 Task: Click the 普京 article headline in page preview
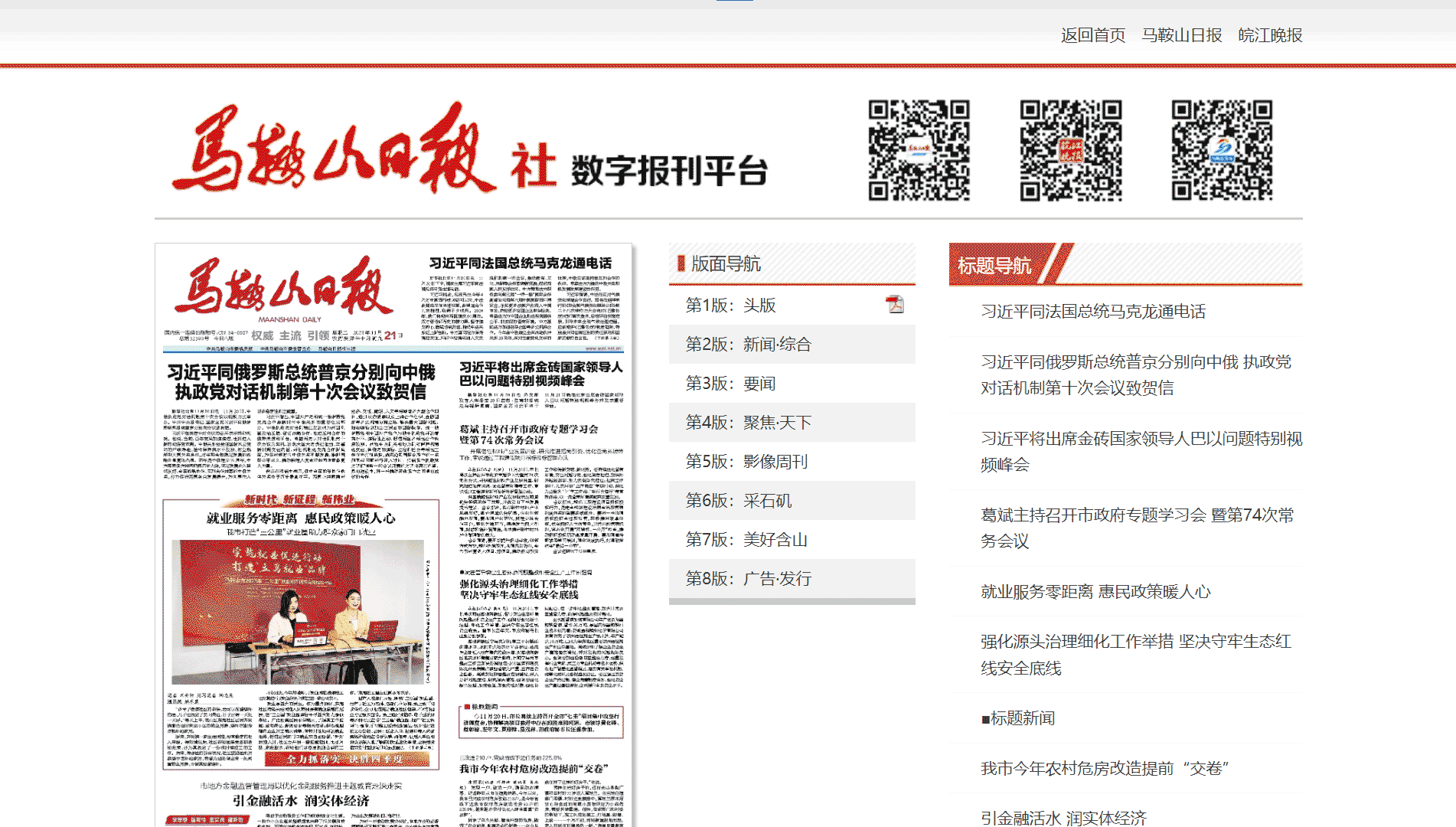pyautogui.click(x=300, y=382)
